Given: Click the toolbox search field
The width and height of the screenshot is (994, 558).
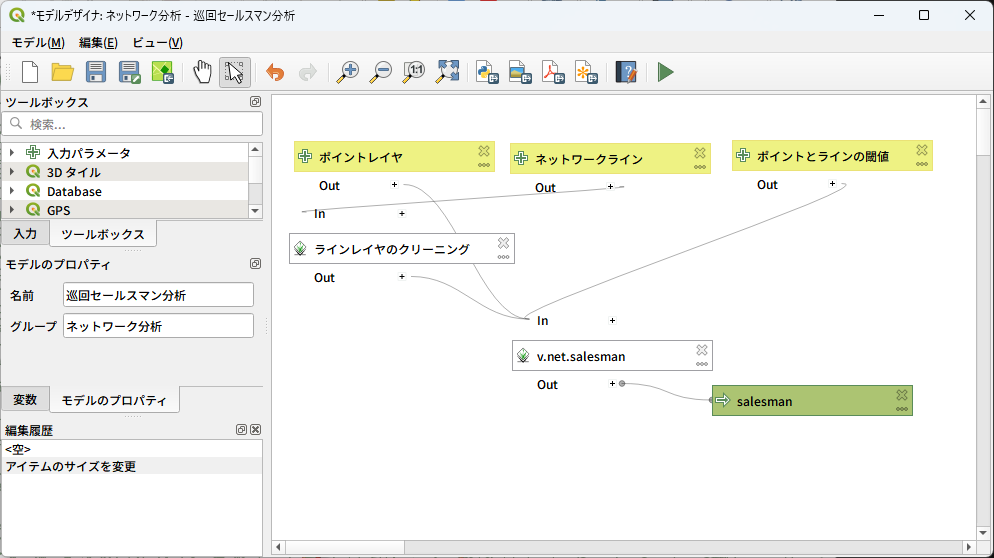Looking at the screenshot, I should point(140,124).
